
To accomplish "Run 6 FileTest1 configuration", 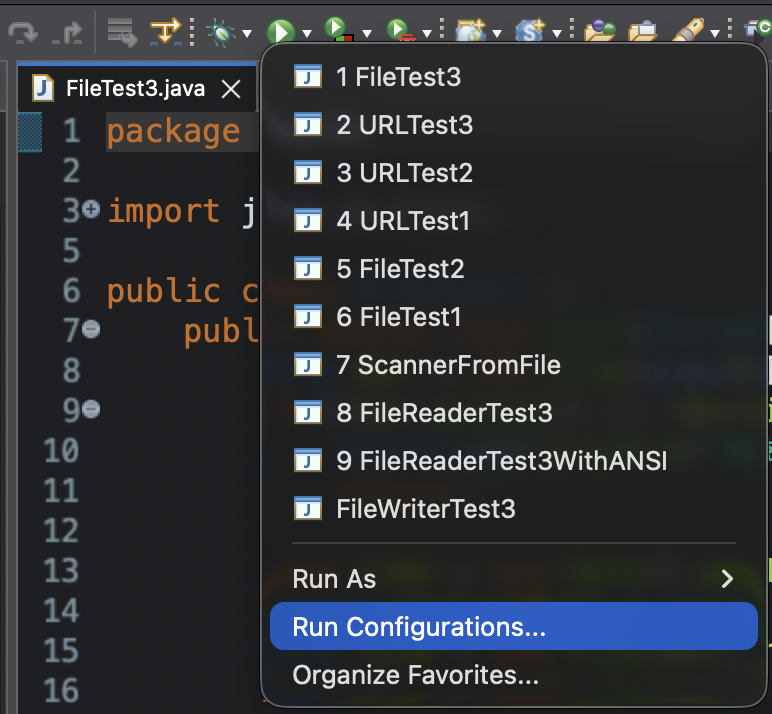I will click(514, 317).
